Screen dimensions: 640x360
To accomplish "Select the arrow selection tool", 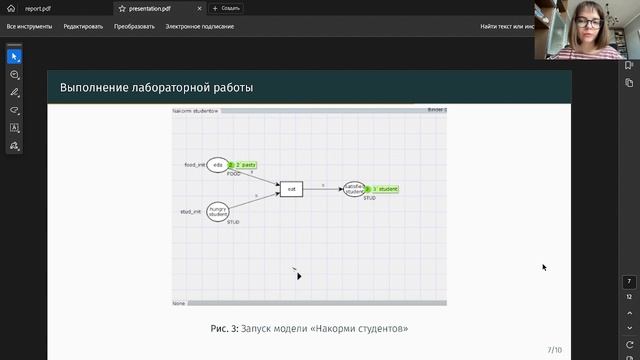I will (14, 57).
